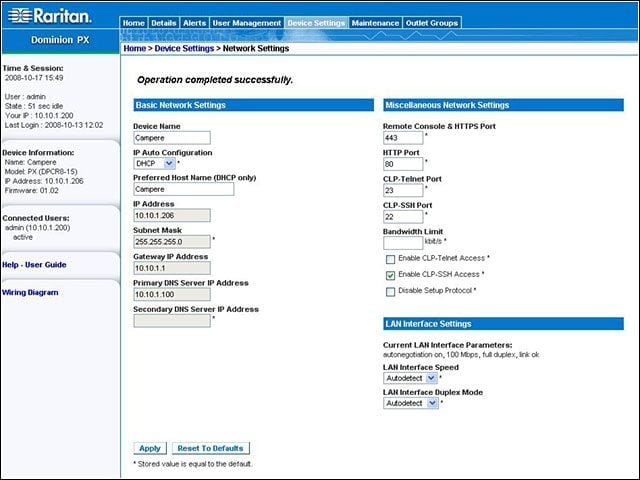
Task: Click the 'Firmware: 01.02' text
Action: pyautogui.click(x=31, y=191)
